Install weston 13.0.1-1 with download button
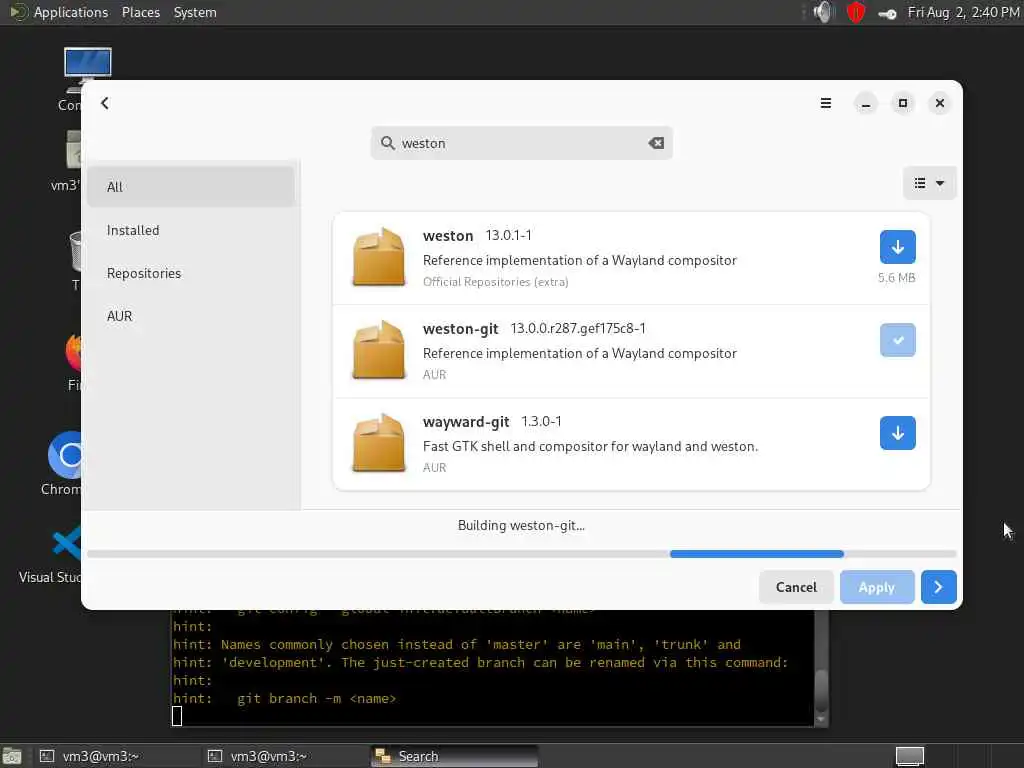 [897, 247]
